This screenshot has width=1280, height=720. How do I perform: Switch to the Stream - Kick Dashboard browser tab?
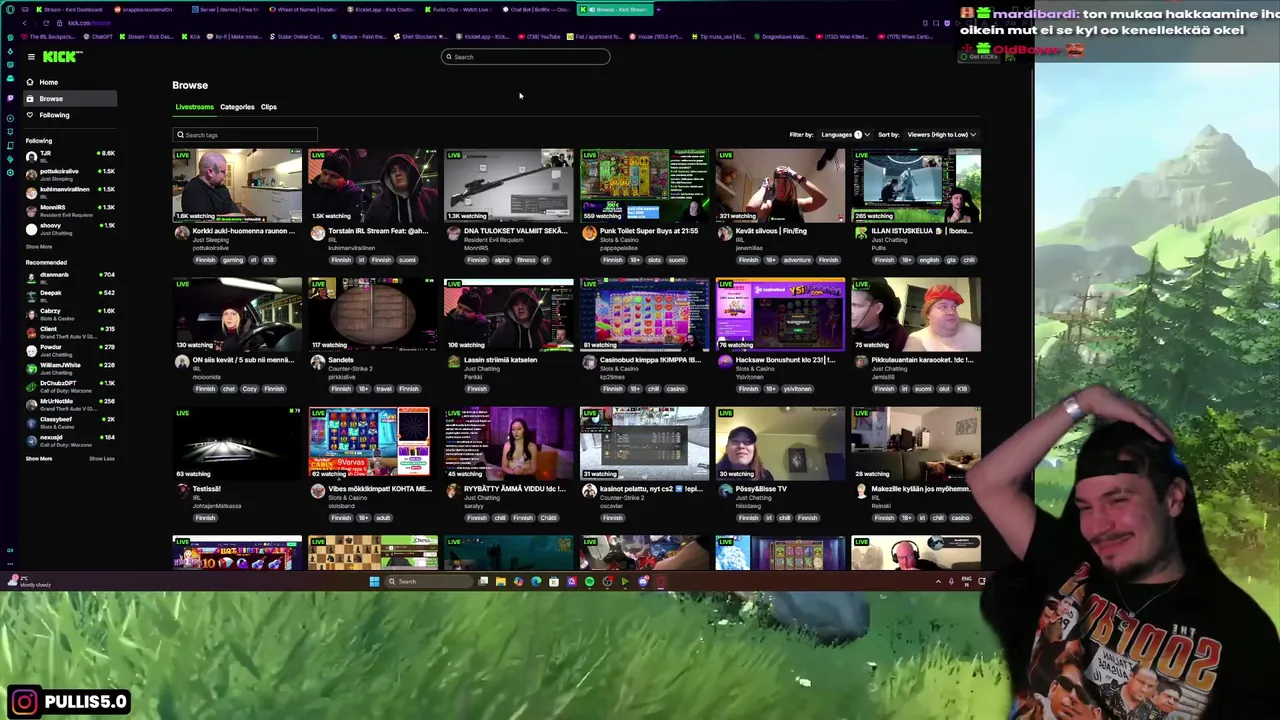point(70,9)
